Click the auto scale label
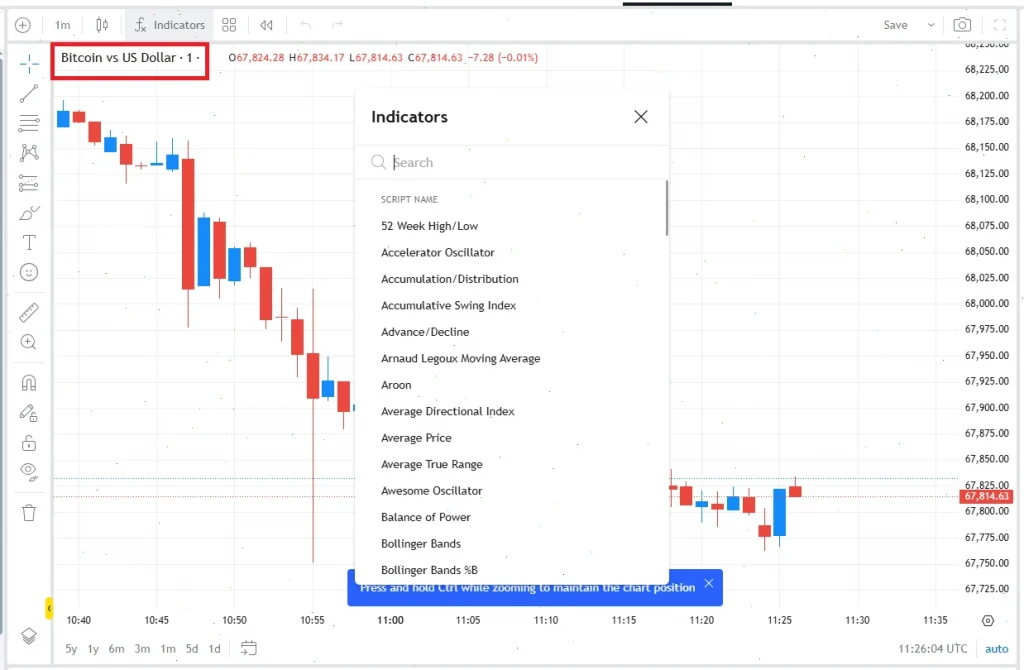 coord(997,648)
